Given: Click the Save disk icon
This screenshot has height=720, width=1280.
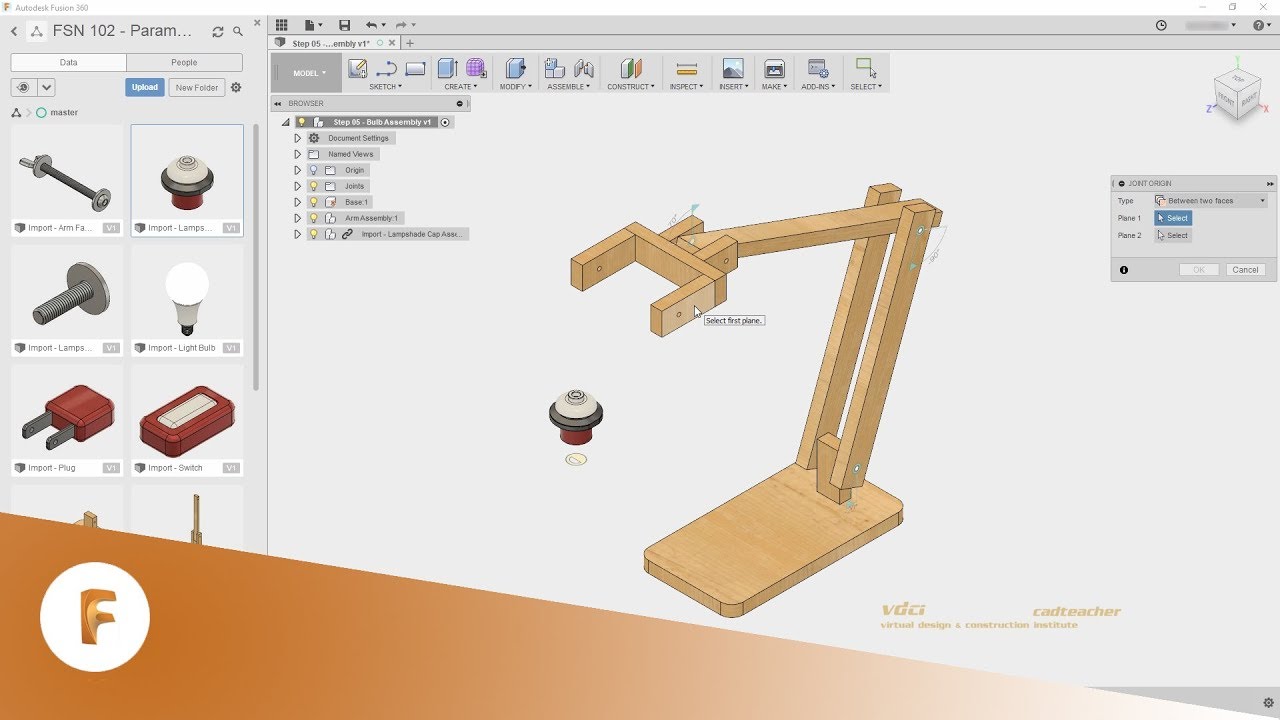Looking at the screenshot, I should (345, 25).
